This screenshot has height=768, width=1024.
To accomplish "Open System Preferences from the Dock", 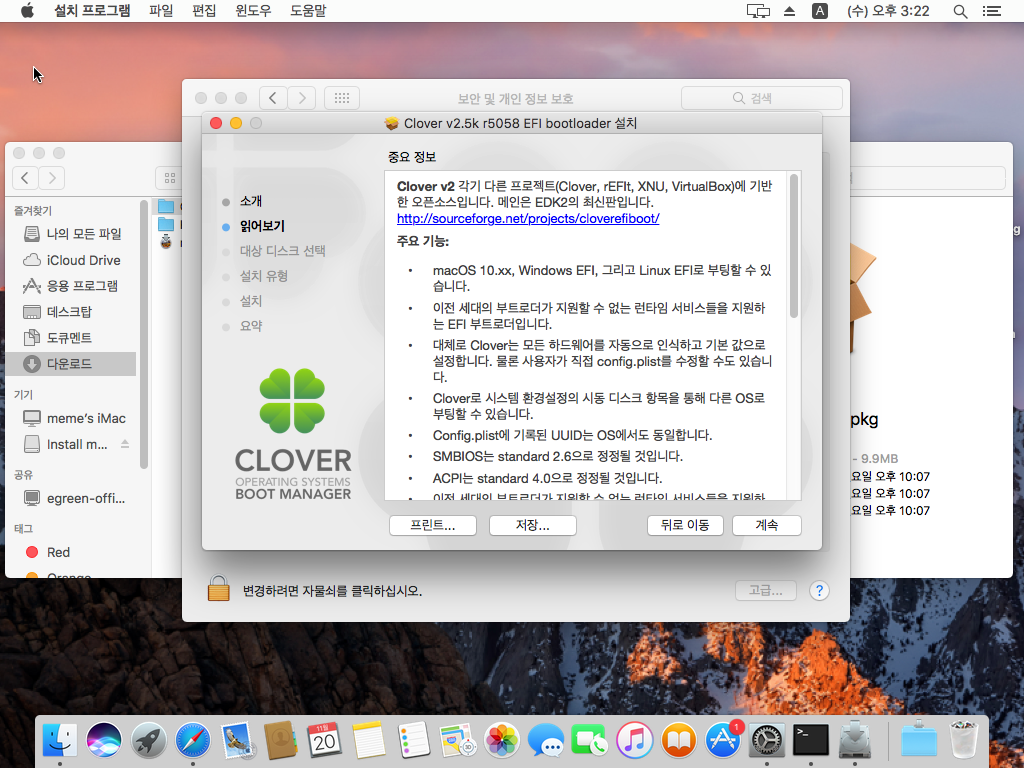I will [x=767, y=741].
